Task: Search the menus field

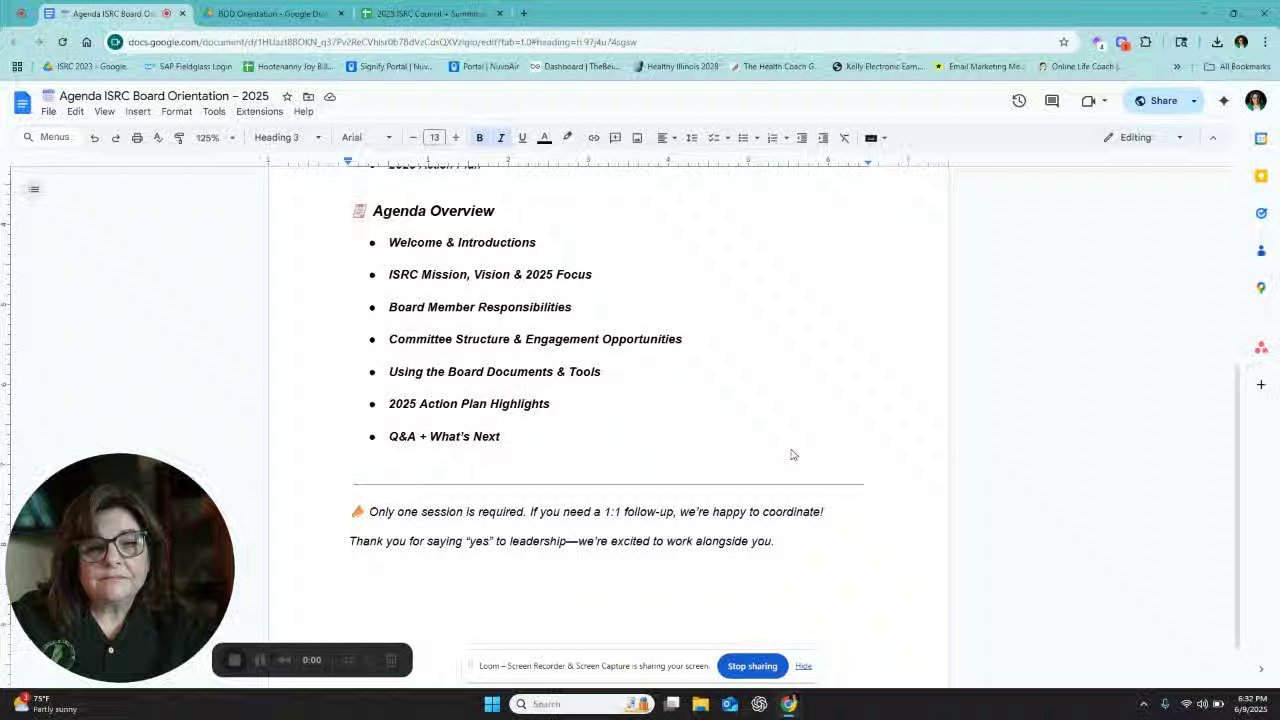Action: (48, 138)
